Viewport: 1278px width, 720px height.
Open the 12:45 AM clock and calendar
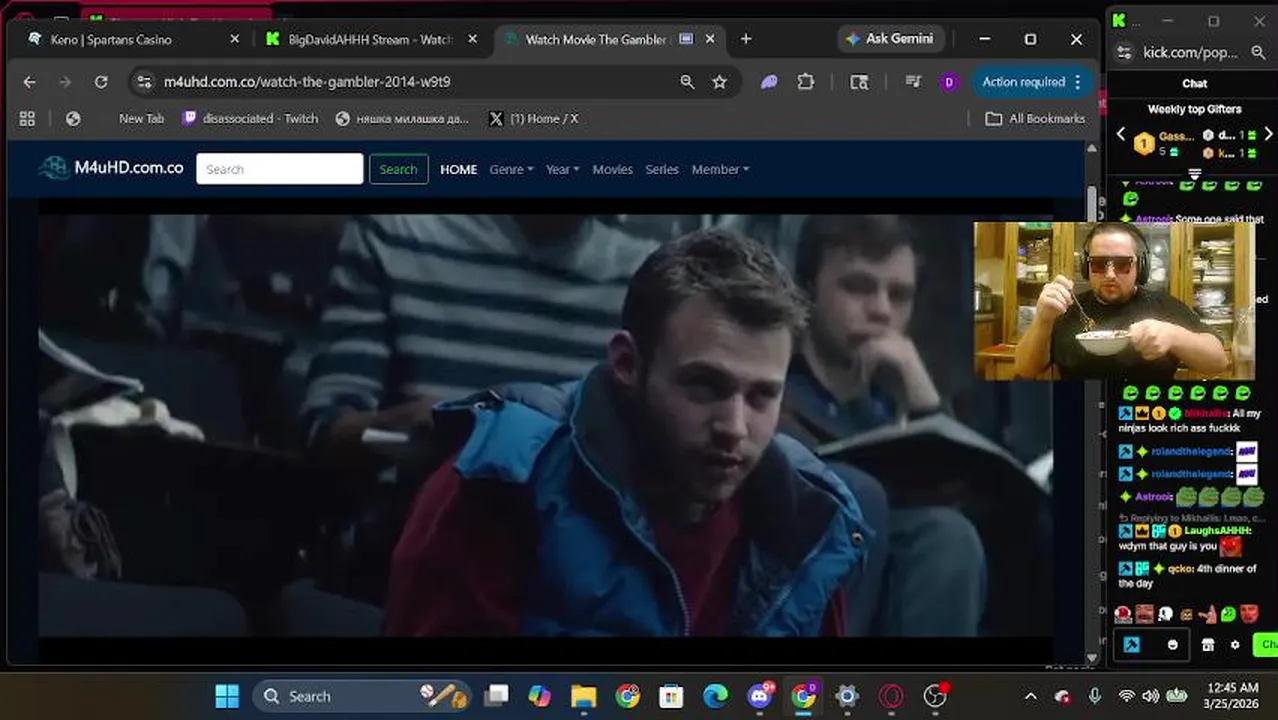click(1232, 696)
